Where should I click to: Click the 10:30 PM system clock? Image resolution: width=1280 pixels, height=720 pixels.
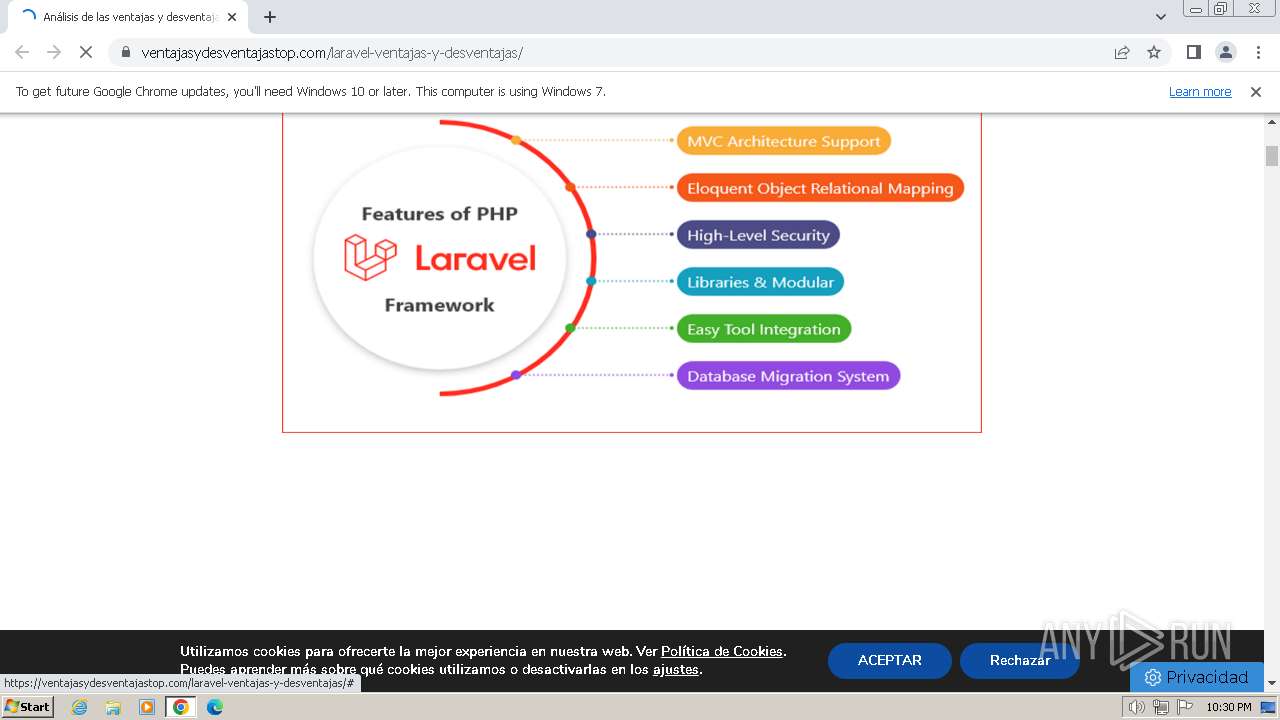coord(1229,707)
